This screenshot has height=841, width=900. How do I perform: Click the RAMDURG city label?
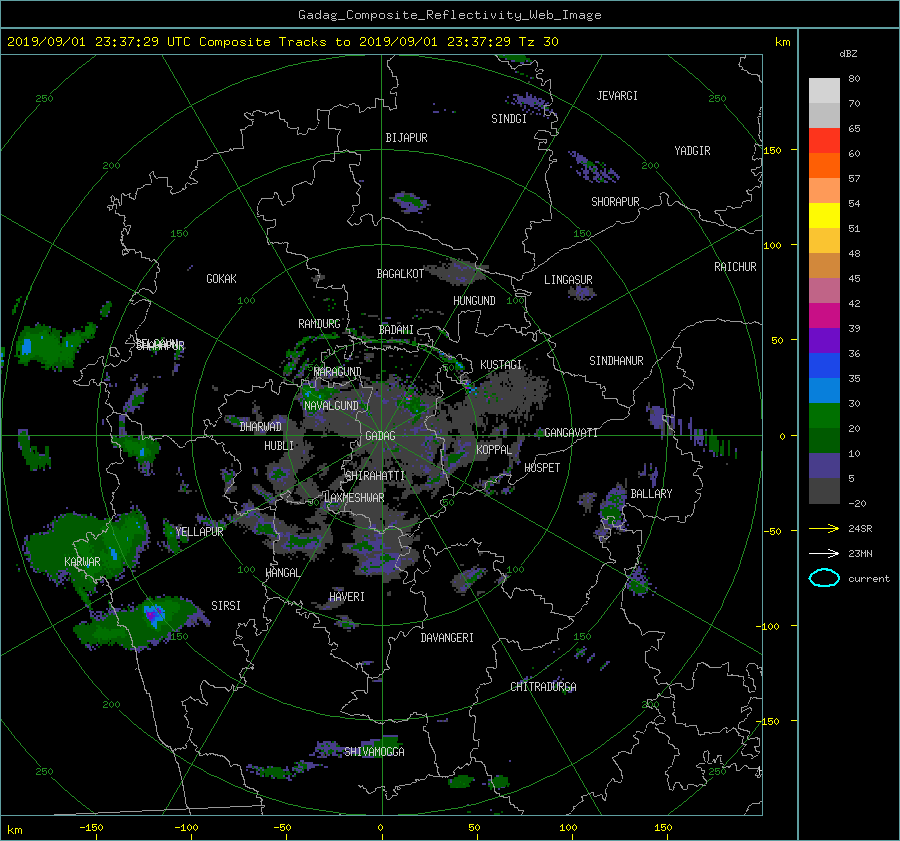tap(319, 324)
